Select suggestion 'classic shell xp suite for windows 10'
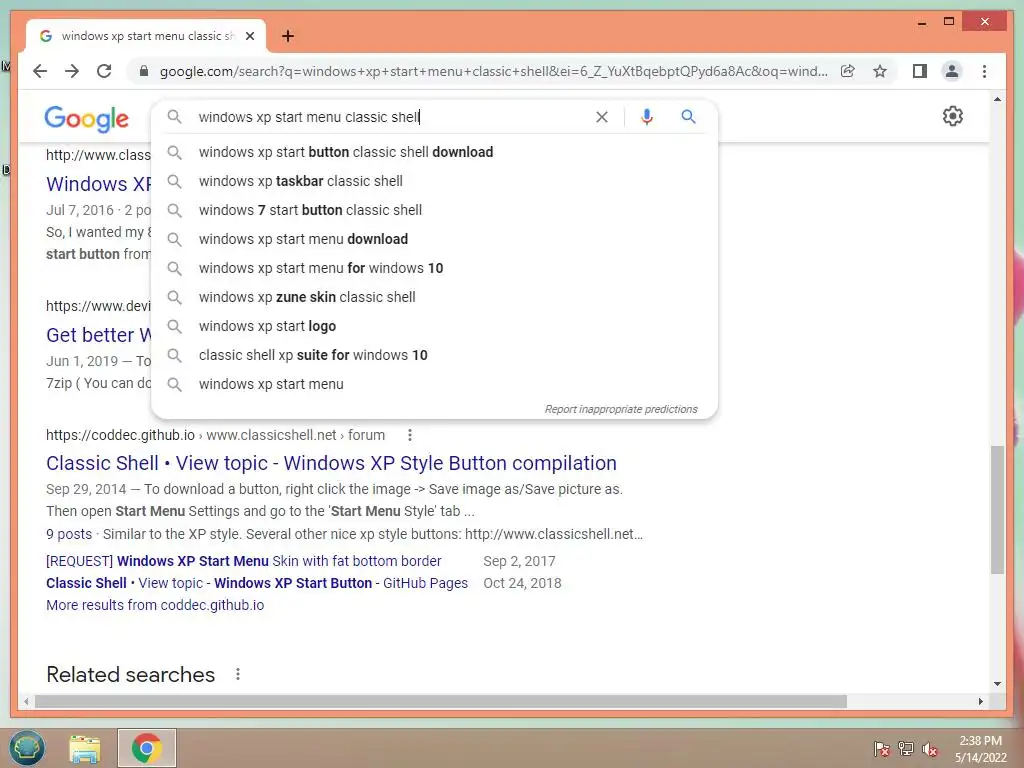 [x=434, y=355]
